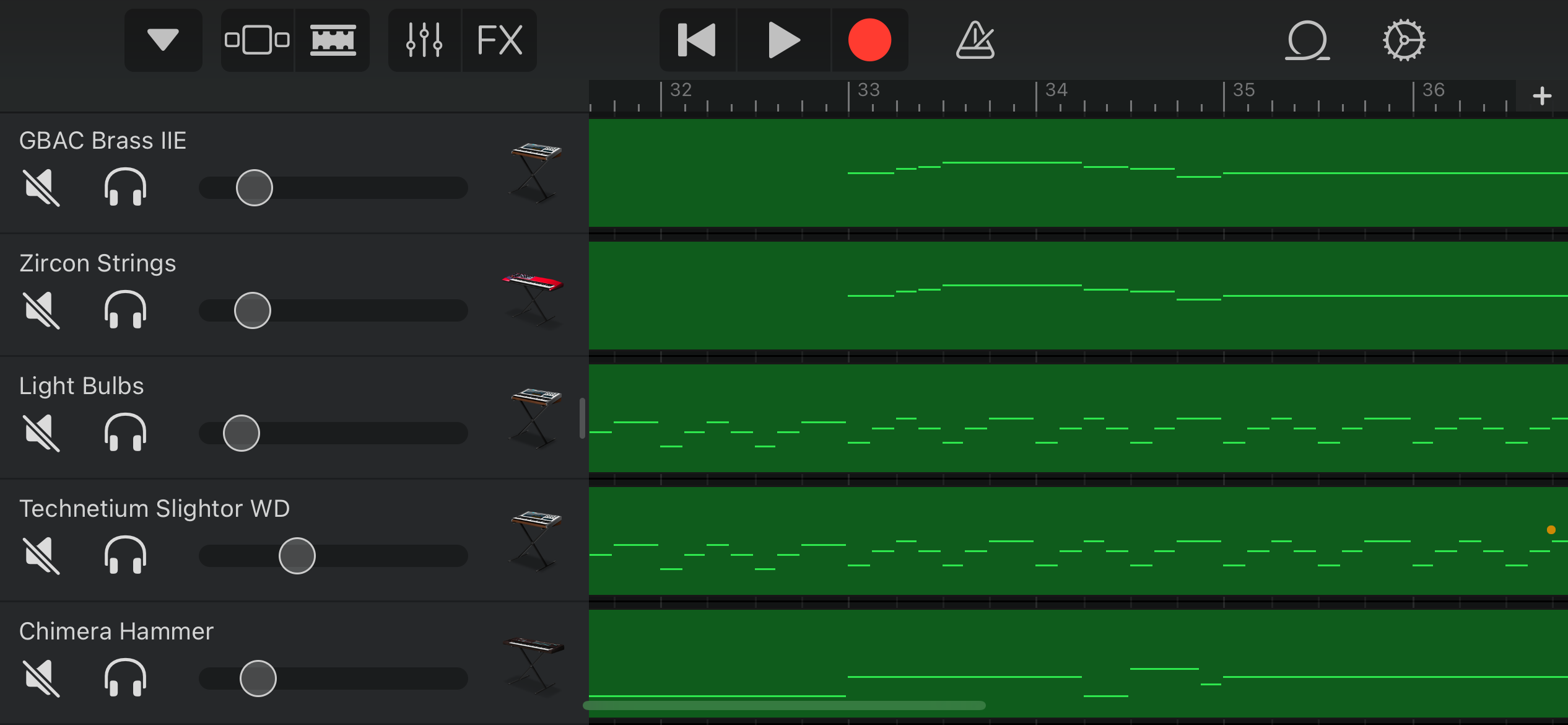Switch to Tracks view
The width and height of the screenshot is (1568, 725).
pyautogui.click(x=333, y=40)
